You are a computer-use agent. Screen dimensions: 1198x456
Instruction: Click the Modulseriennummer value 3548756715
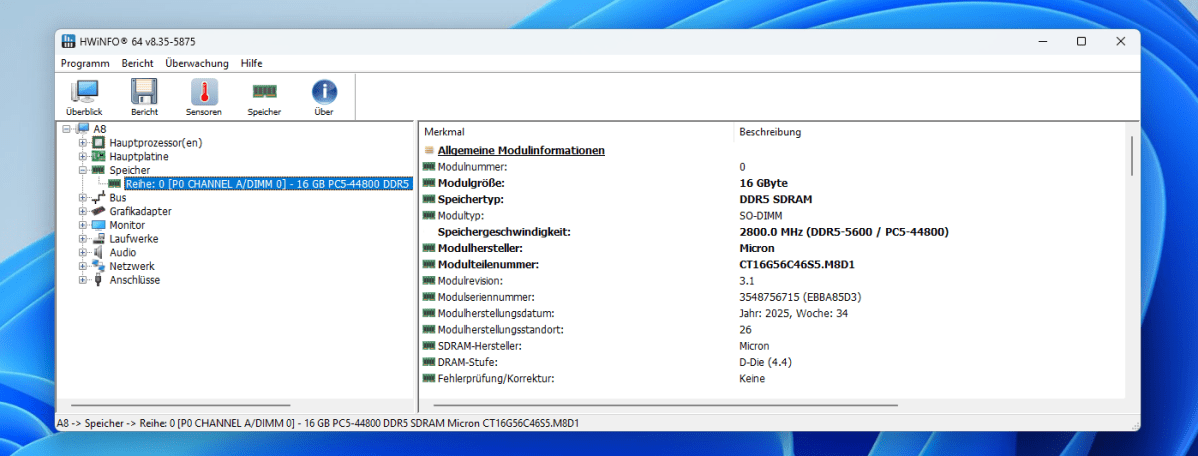pos(798,297)
